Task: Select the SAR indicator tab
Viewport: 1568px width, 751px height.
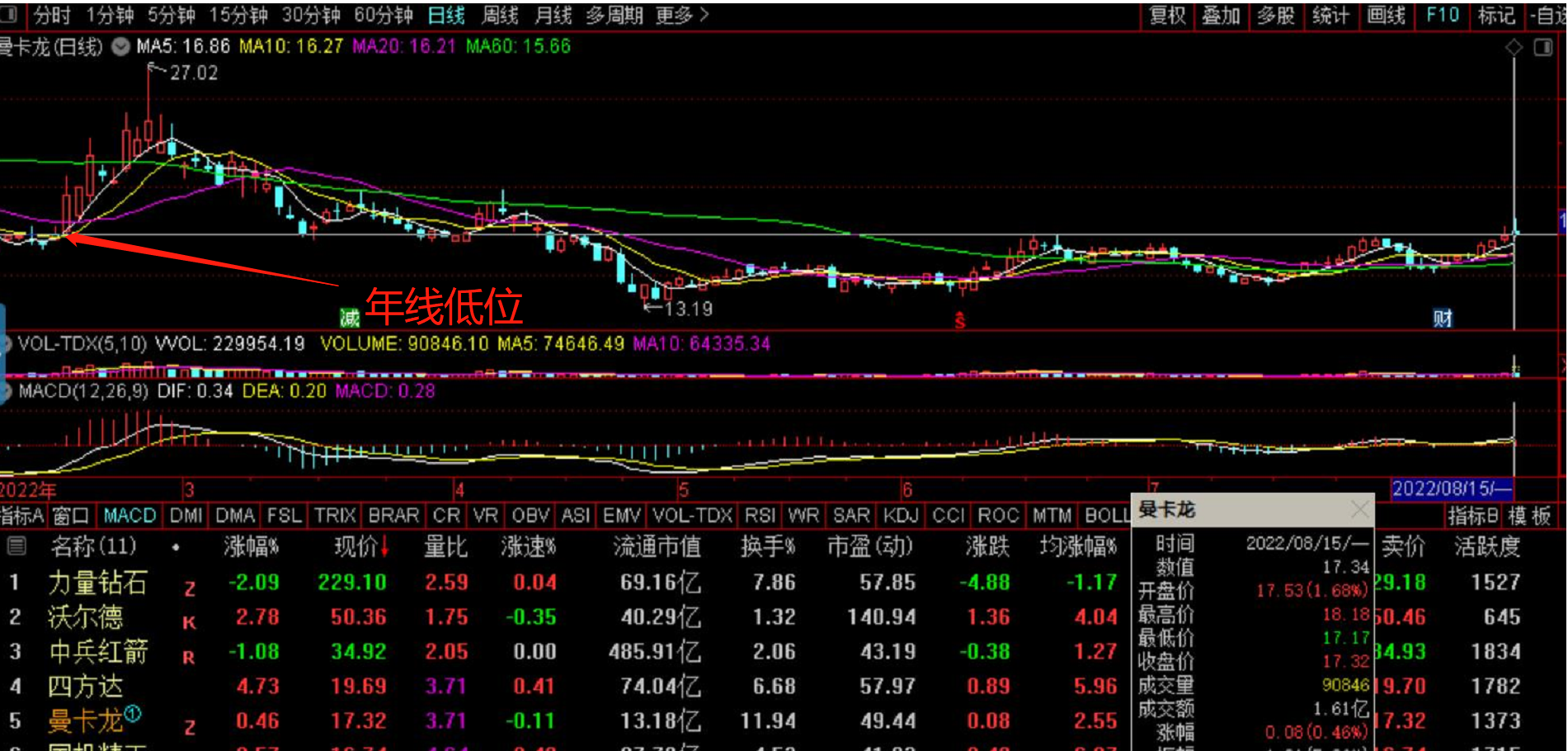Action: click(x=851, y=516)
